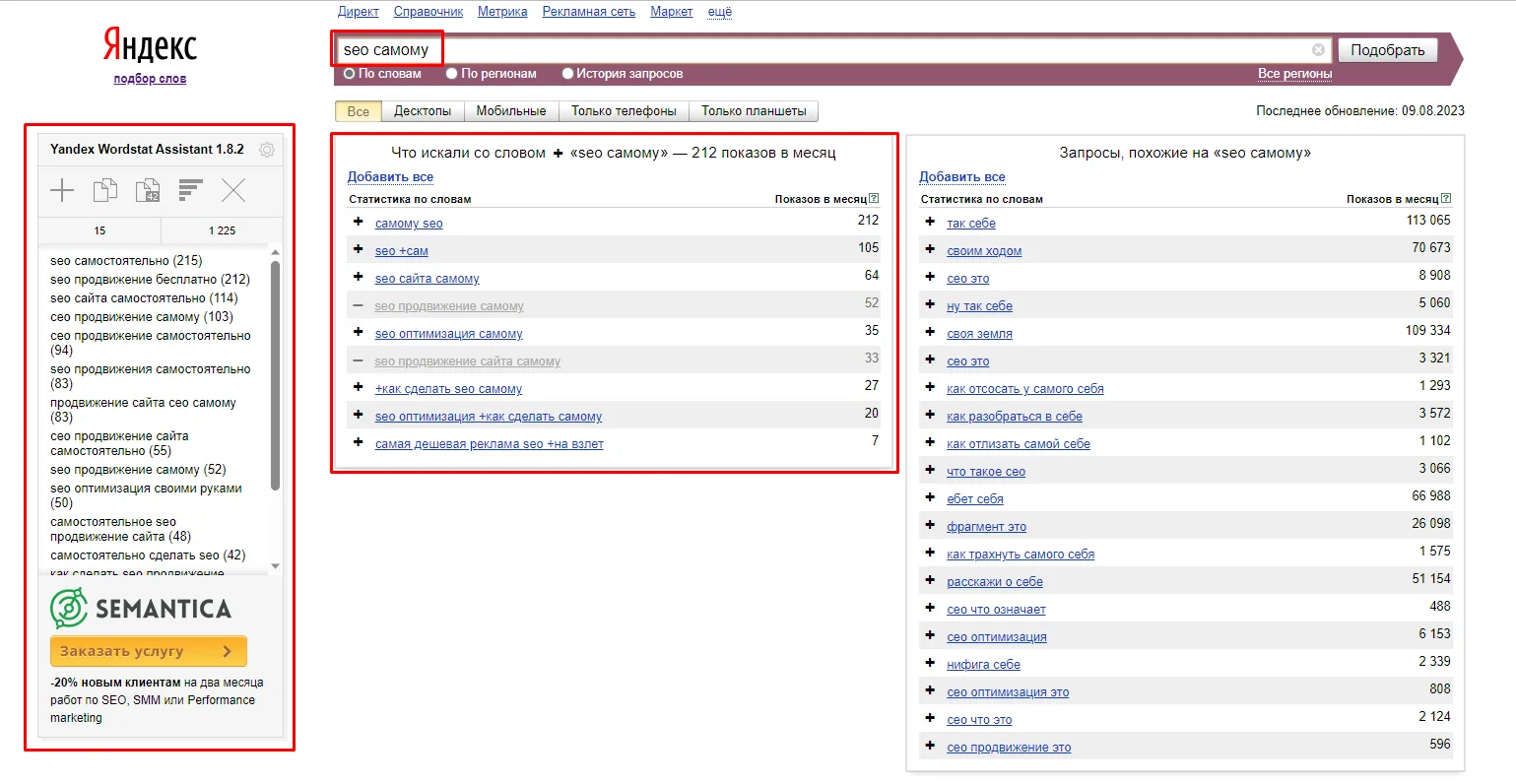Click 'Заказать услугу' orange button
Screen dimensions: 1516x784
pyautogui.click(x=149, y=651)
